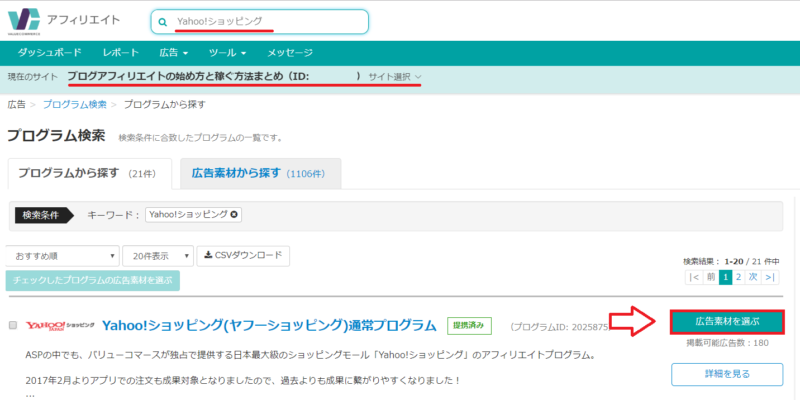Click the search magnifier icon
800x400 pixels.
[x=163, y=22]
